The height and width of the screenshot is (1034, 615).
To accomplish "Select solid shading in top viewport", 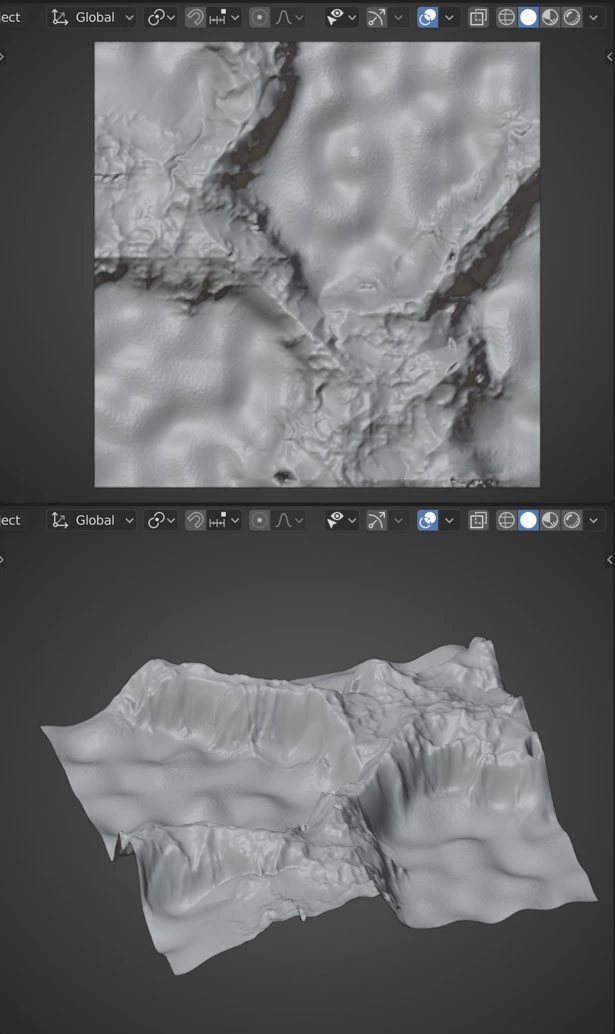I will [x=529, y=17].
